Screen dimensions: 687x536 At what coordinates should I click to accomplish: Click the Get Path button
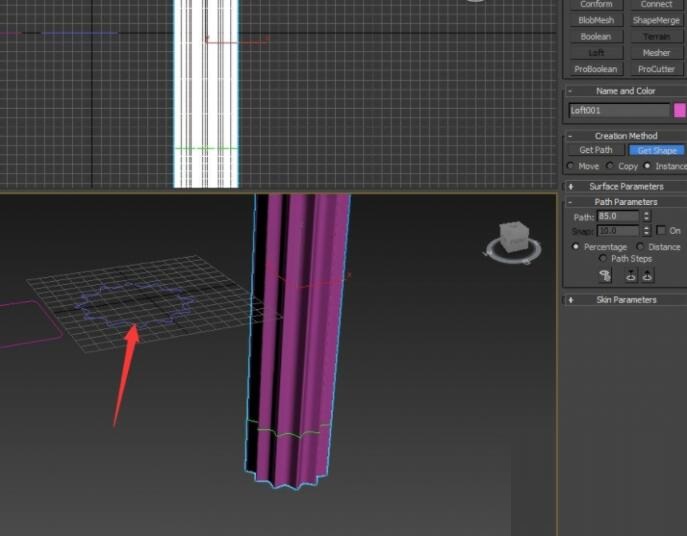596,150
